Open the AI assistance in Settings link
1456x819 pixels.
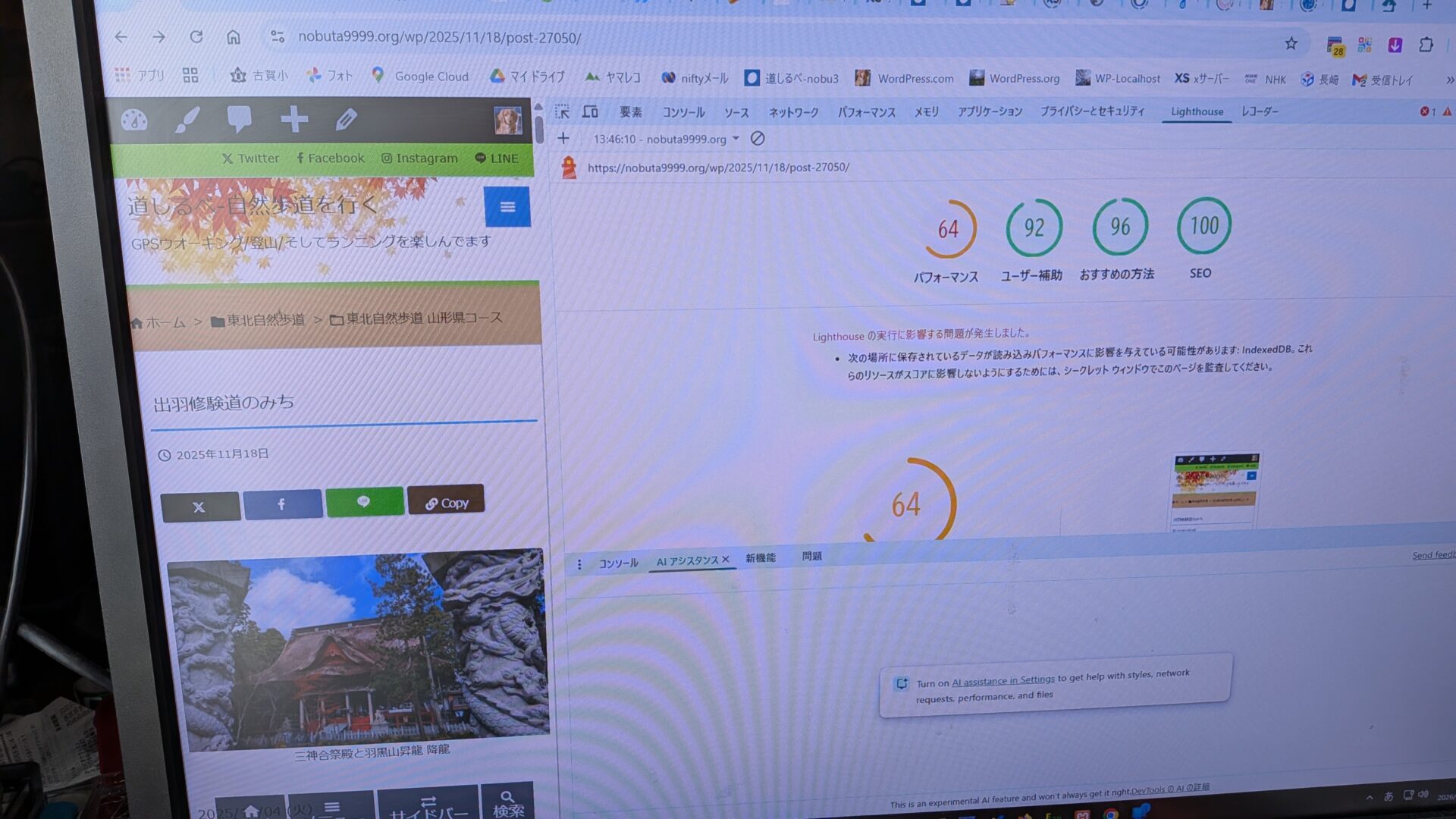(1003, 681)
